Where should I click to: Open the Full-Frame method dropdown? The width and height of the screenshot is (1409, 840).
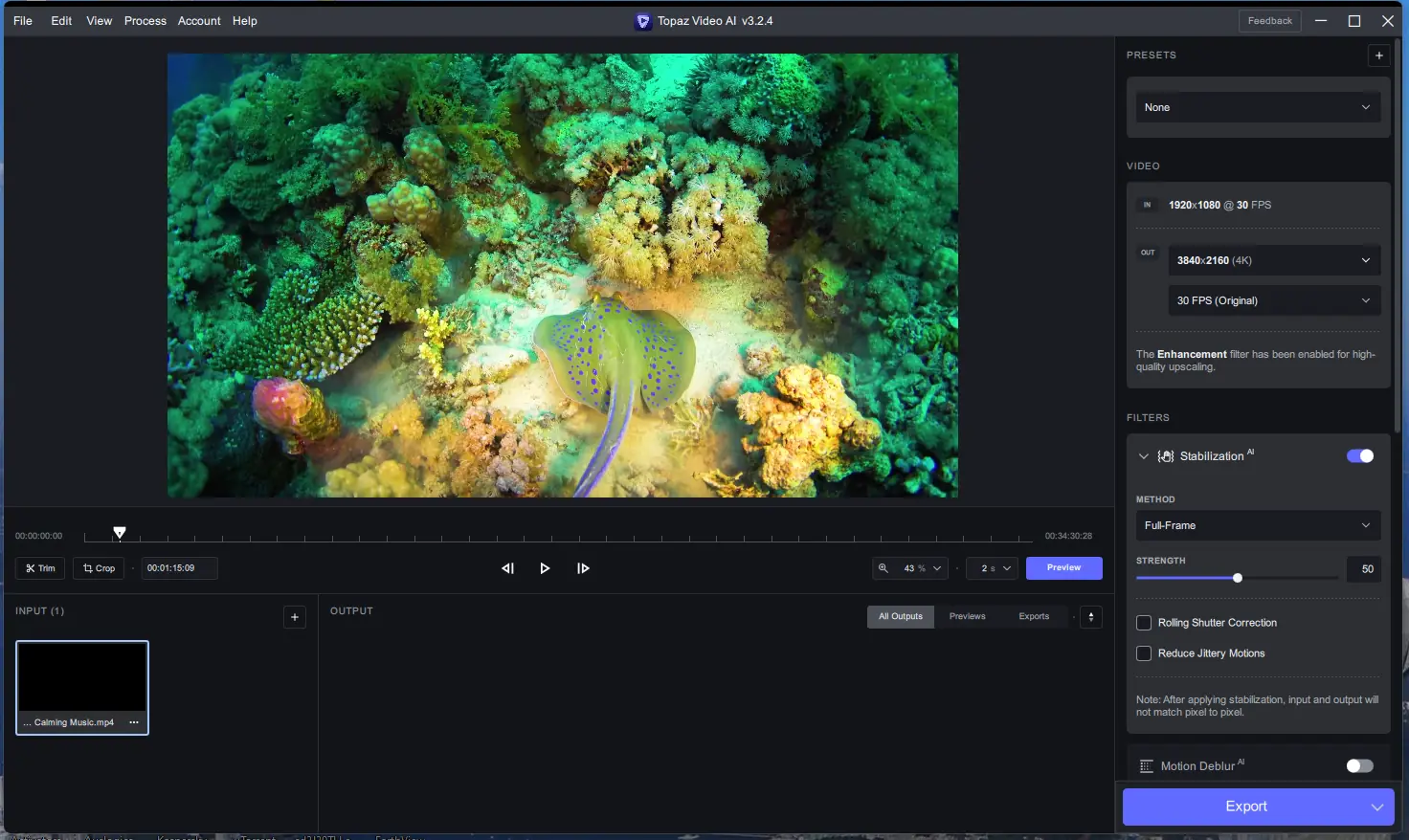pos(1258,525)
